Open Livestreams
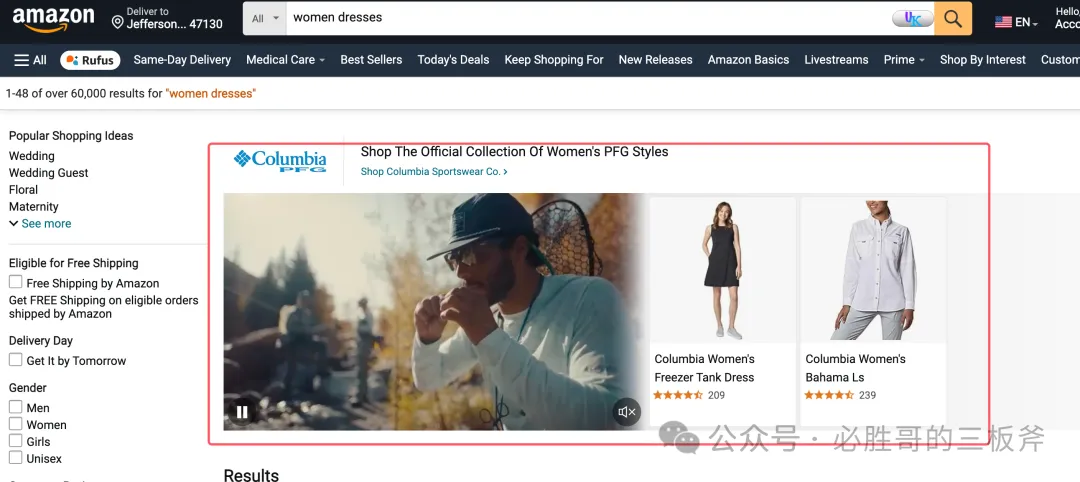The image size is (1080, 482). (x=836, y=60)
